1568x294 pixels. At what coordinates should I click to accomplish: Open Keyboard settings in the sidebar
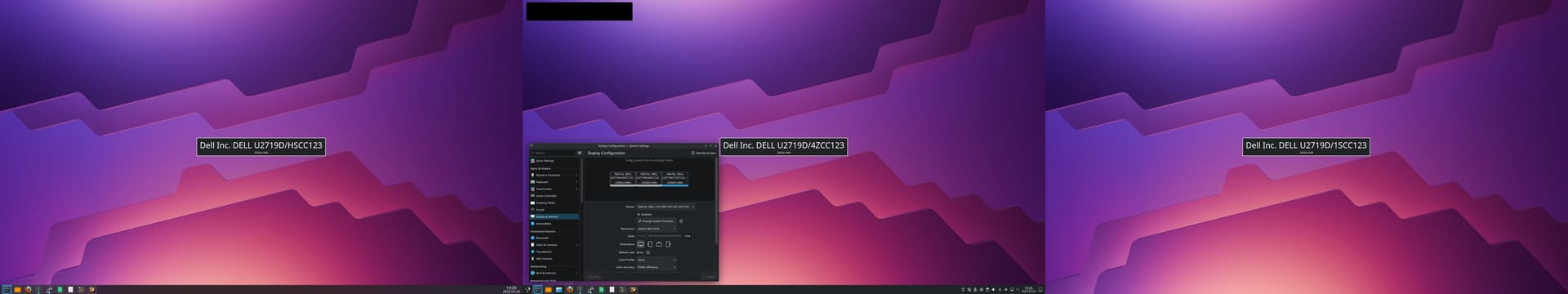click(554, 182)
